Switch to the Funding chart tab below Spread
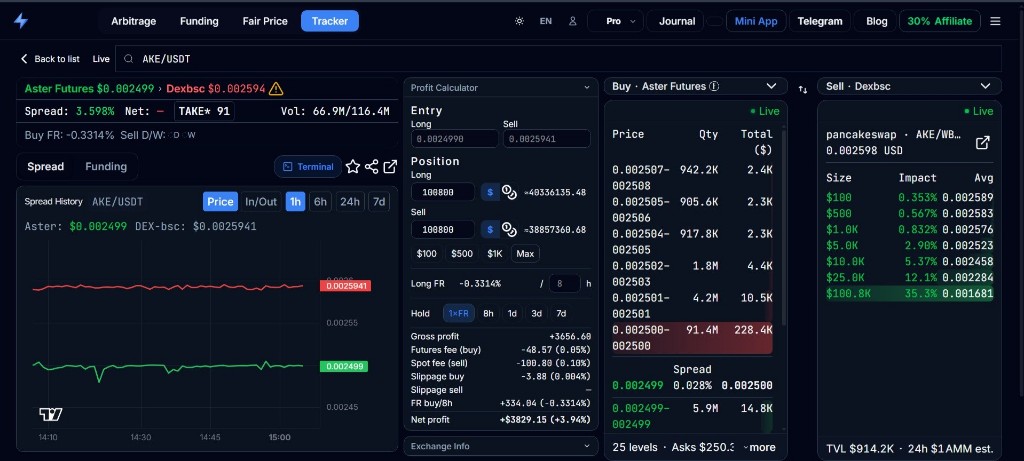Viewport: 1024px width, 461px height. (106, 167)
